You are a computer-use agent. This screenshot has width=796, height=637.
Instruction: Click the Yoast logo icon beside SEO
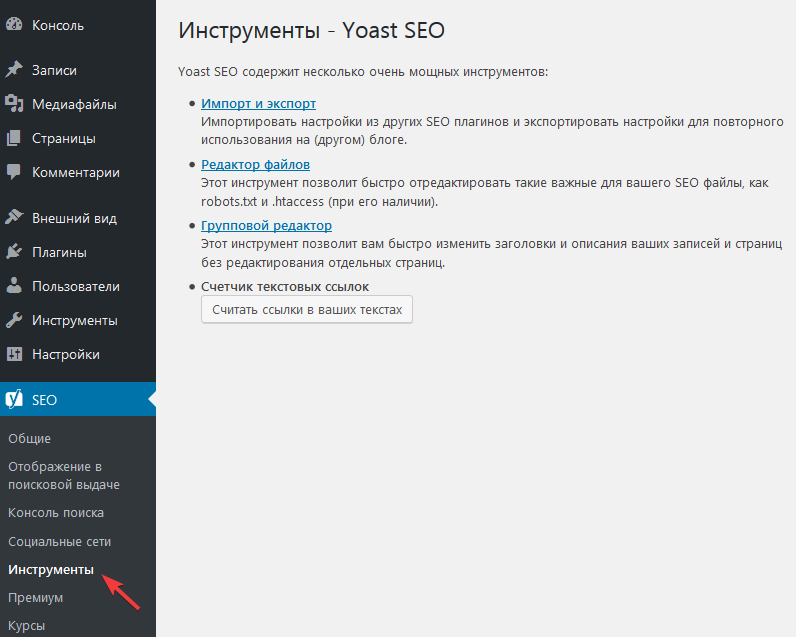click(x=14, y=399)
